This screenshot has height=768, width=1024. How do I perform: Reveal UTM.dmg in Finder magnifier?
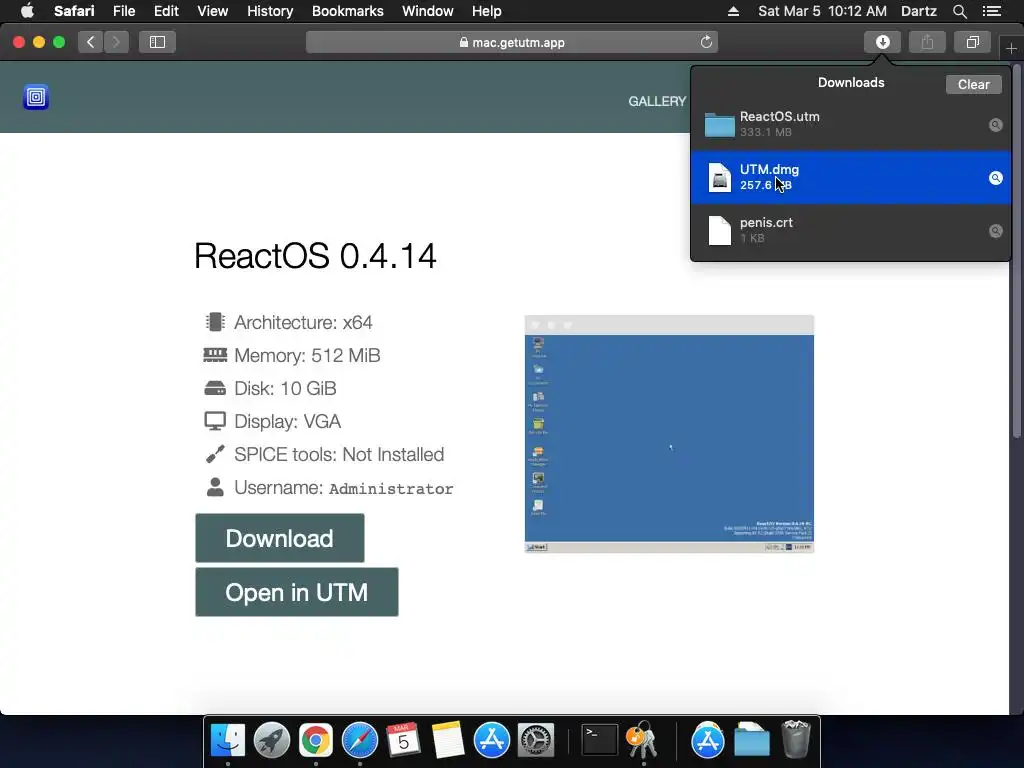[995, 178]
